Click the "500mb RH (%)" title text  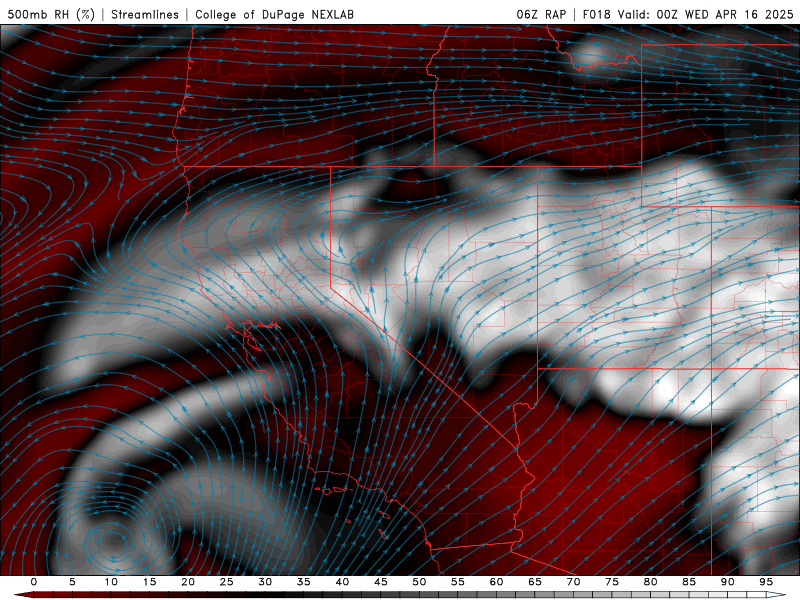pos(51,14)
